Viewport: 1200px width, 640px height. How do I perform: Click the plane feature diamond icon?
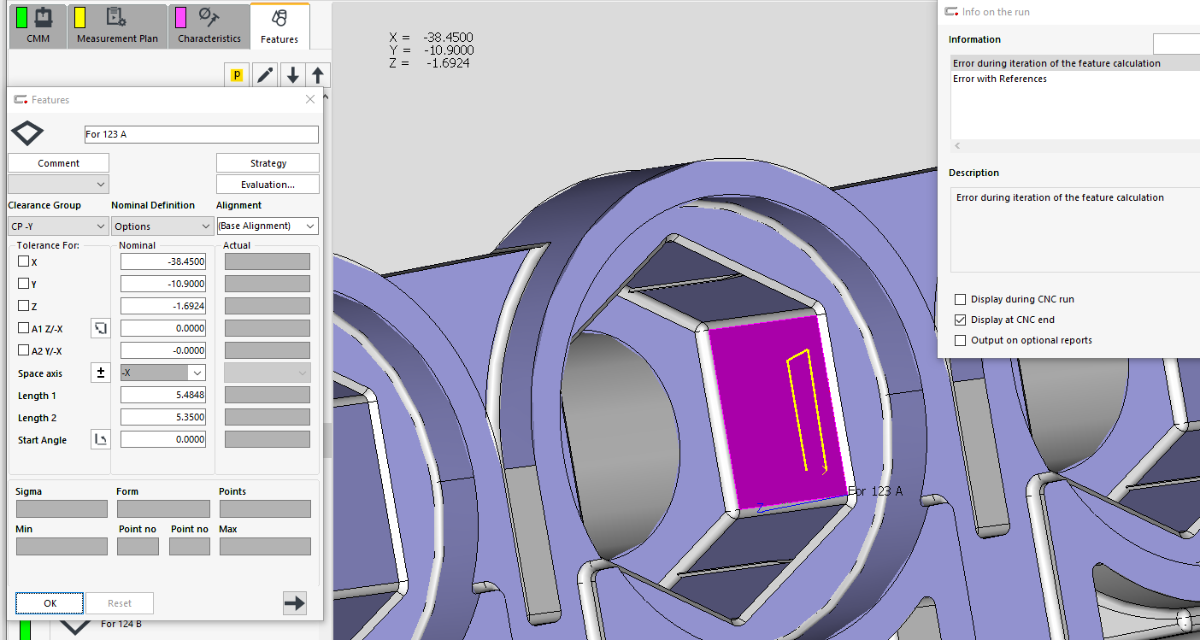(26, 133)
